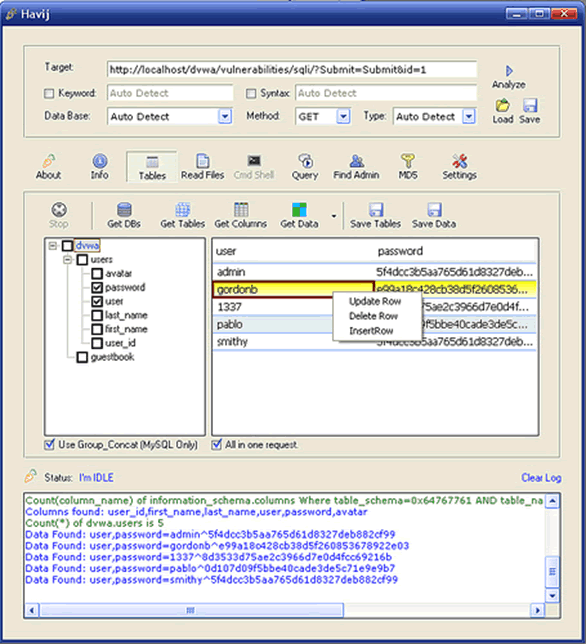586x644 pixels.
Task: Click the Get Columns icon
Action: pyautogui.click(x=241, y=209)
